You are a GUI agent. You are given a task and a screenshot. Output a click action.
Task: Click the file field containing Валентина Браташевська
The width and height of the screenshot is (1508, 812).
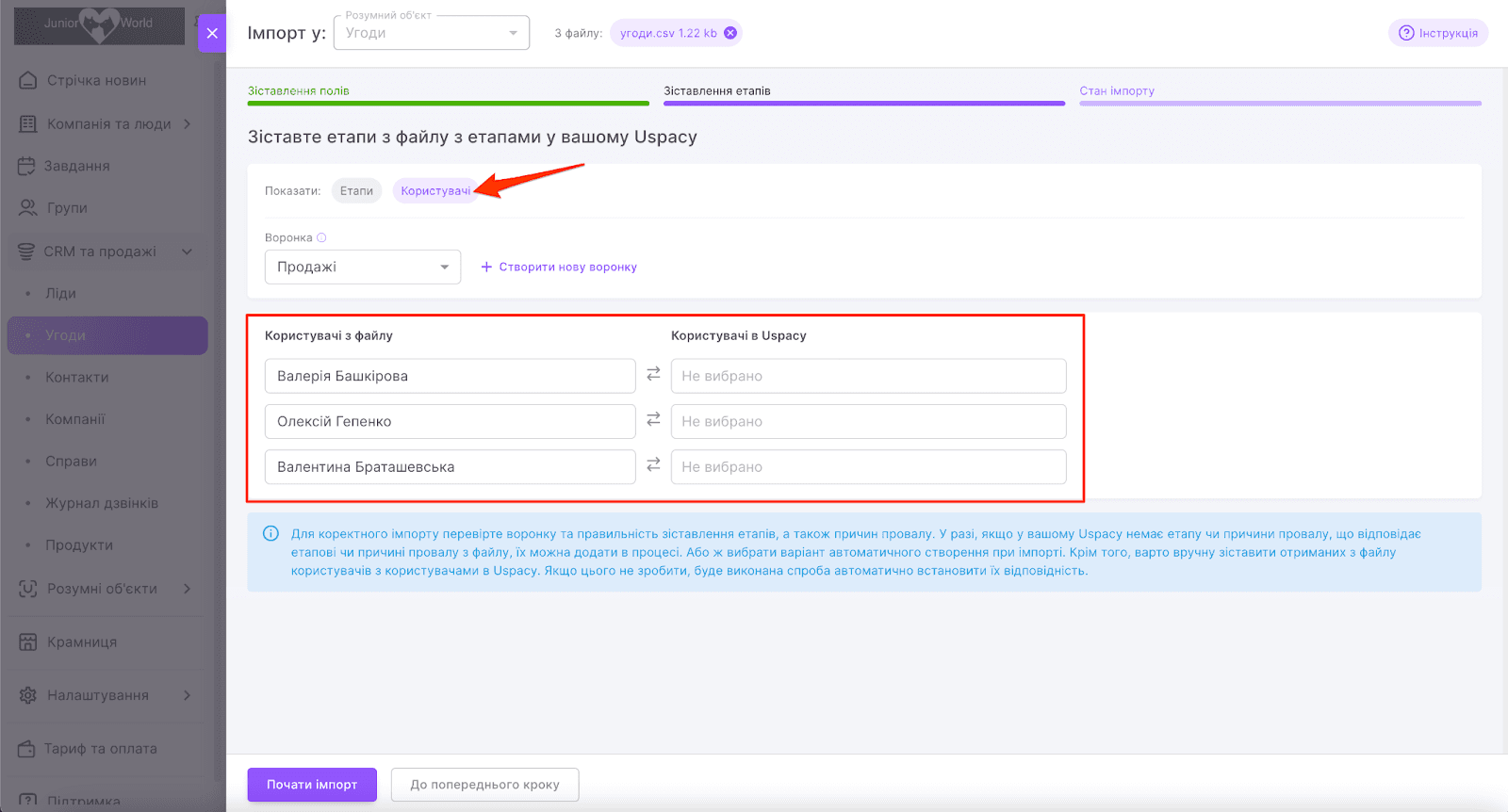point(450,466)
